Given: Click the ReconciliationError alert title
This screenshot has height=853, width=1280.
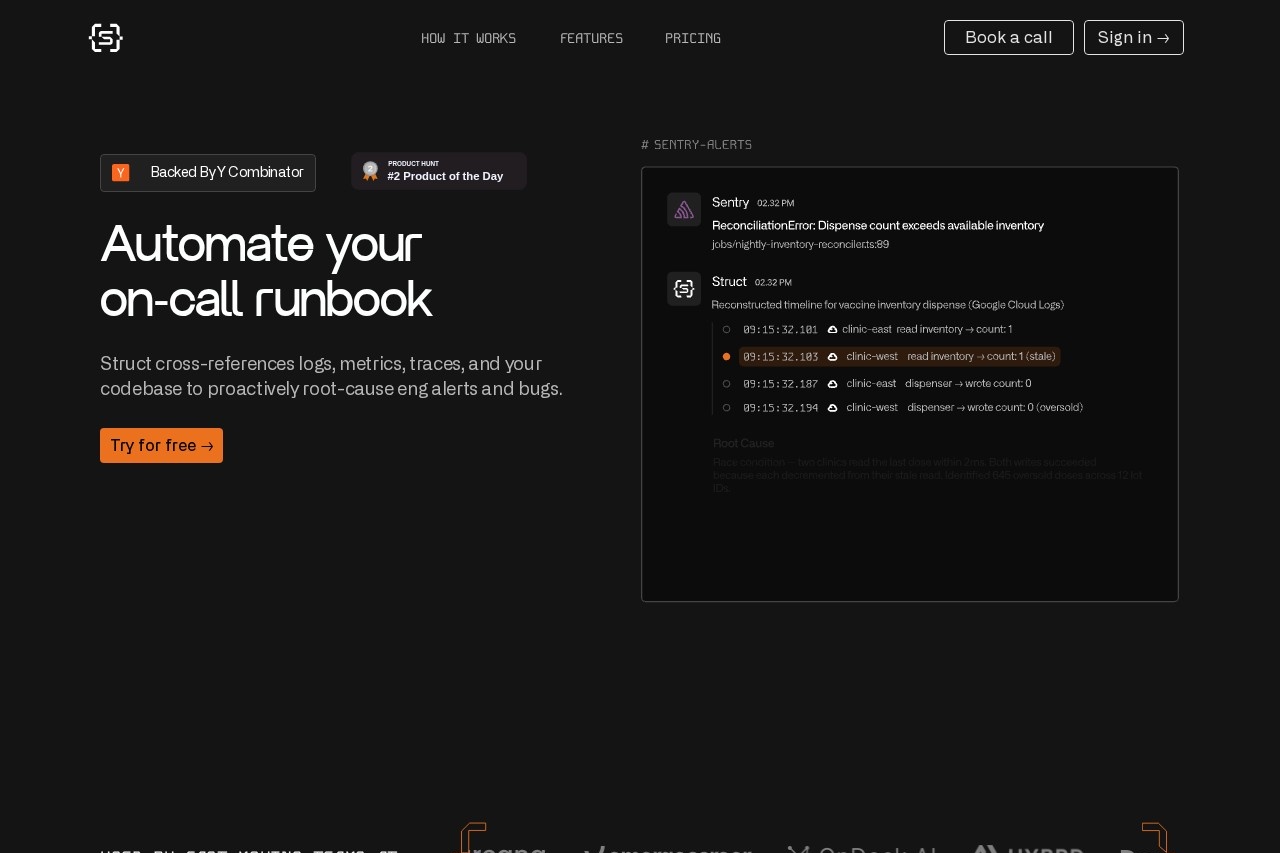Looking at the screenshot, I should click(x=877, y=225).
